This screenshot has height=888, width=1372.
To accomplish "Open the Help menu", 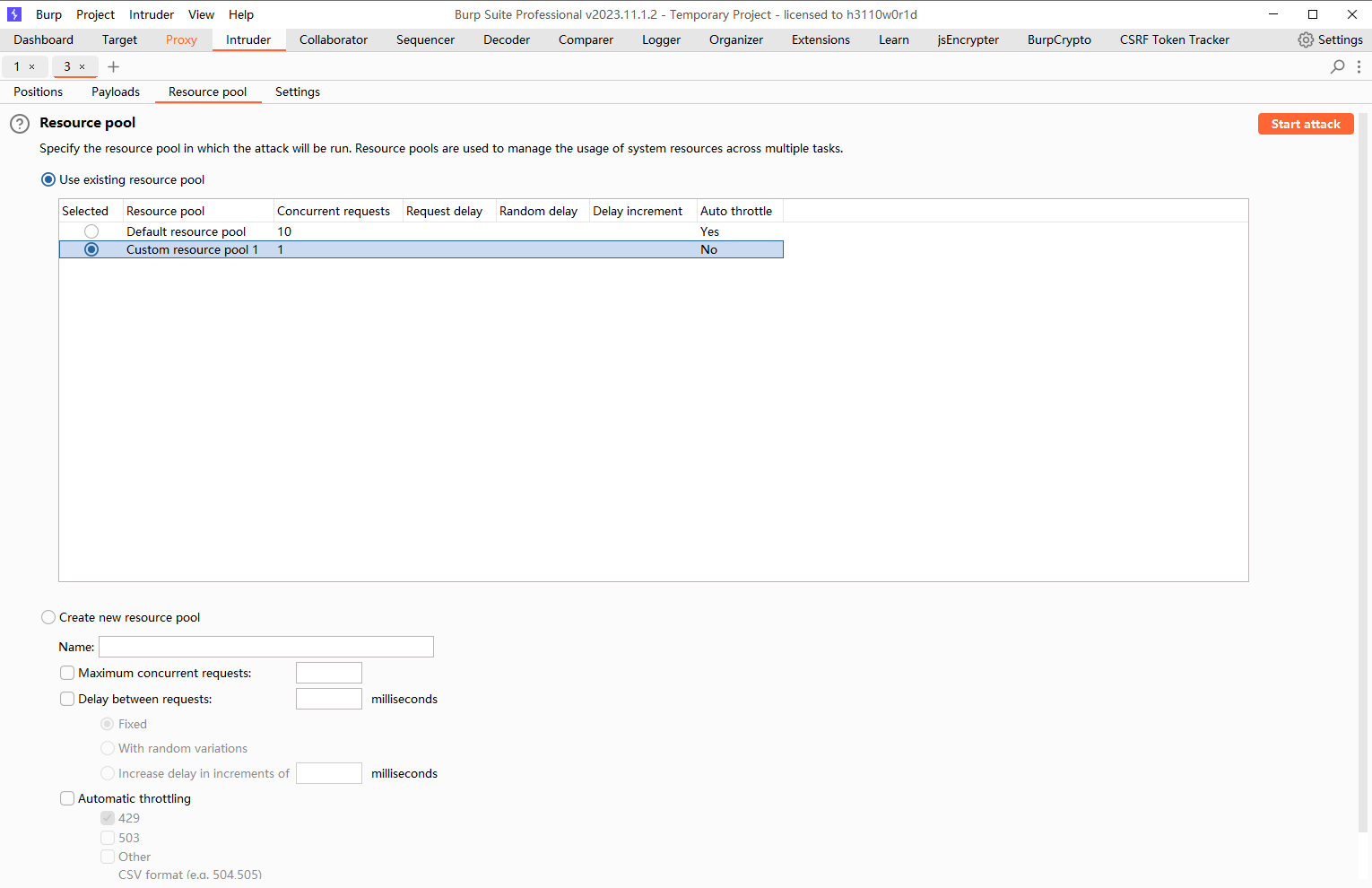I will coord(241,14).
